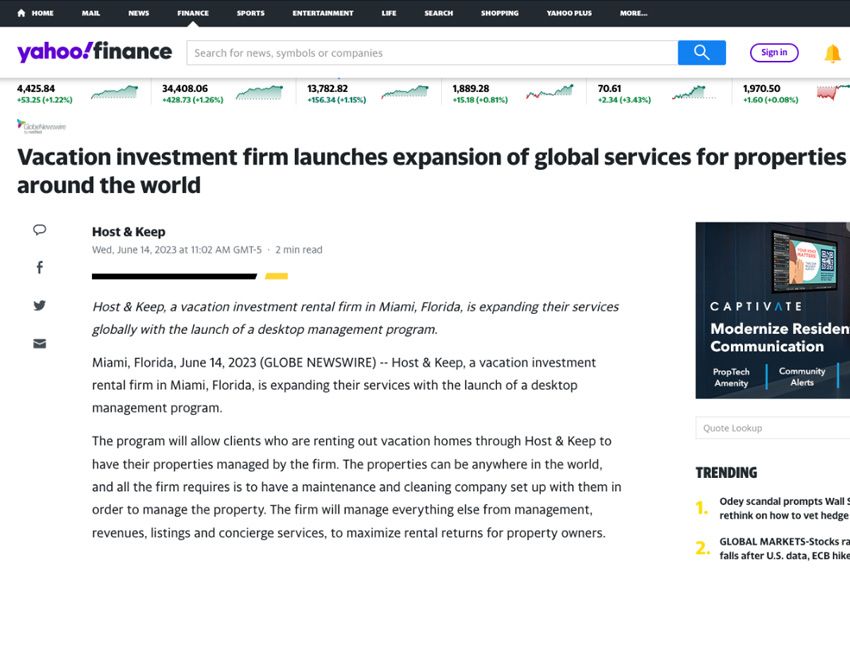The height and width of the screenshot is (660, 850).
Task: Open the 4,425.84 market index ticker
Action: pyautogui.click(x=78, y=93)
